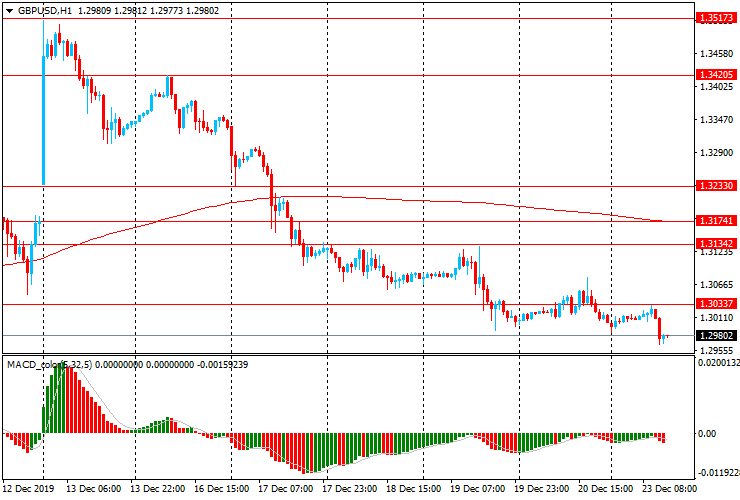This screenshot has height=500, width=740.
Task: Click the 19 Dec 23:00 time label
Action: [x=542, y=489]
